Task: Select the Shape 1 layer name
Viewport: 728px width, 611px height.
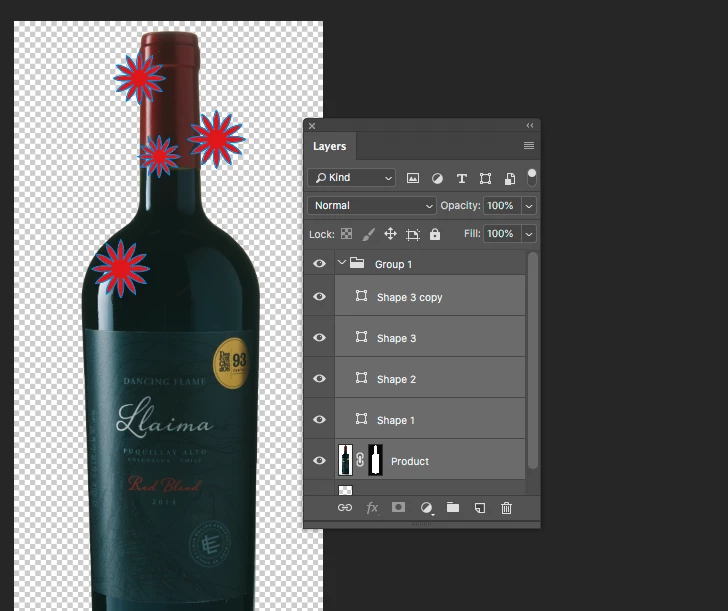Action: (396, 420)
